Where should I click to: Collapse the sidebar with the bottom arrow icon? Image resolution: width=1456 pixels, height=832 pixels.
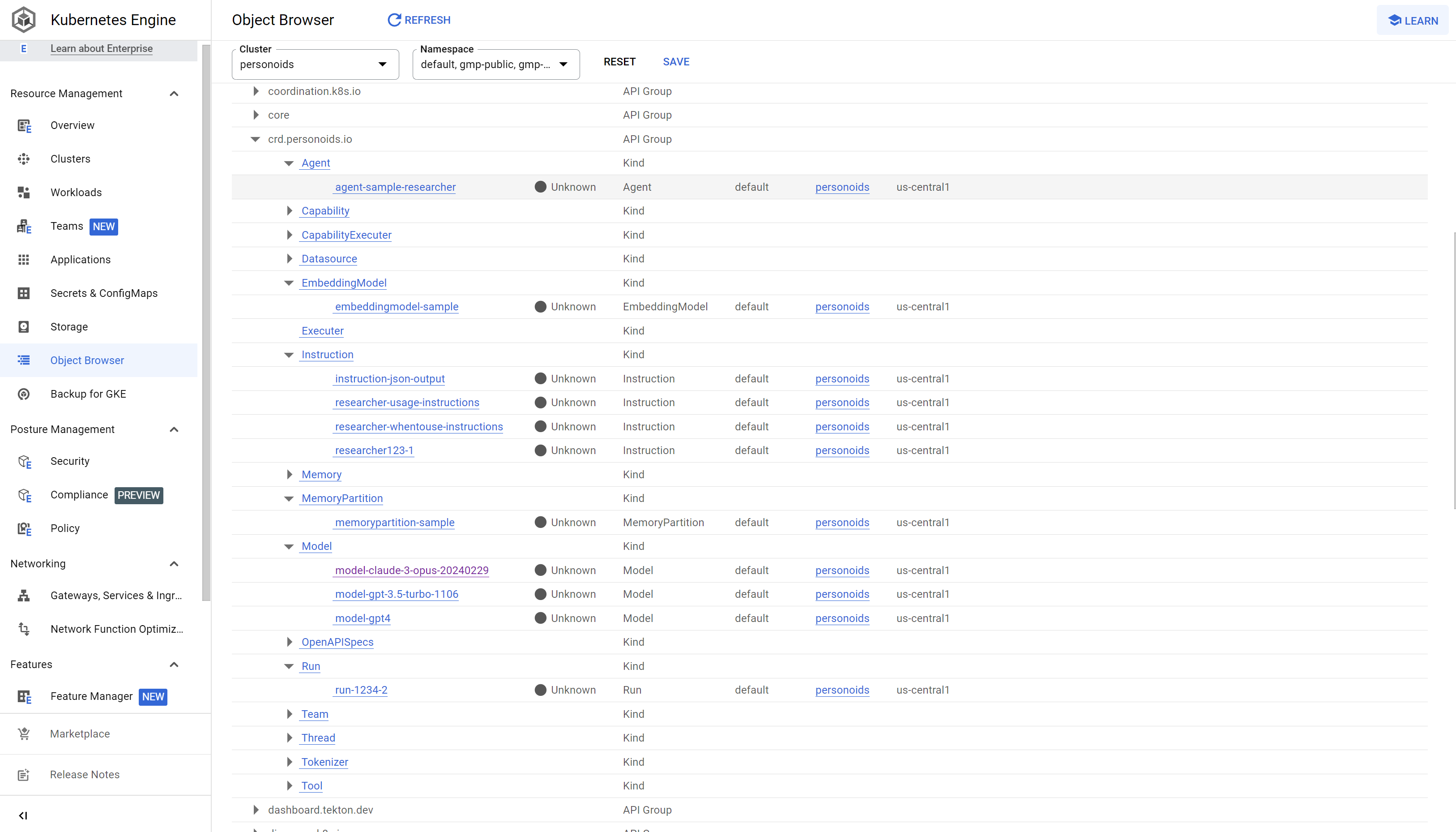[23, 815]
